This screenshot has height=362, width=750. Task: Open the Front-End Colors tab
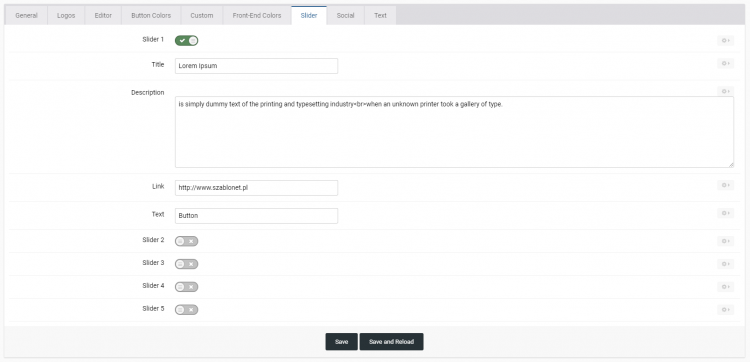pyautogui.click(x=257, y=15)
